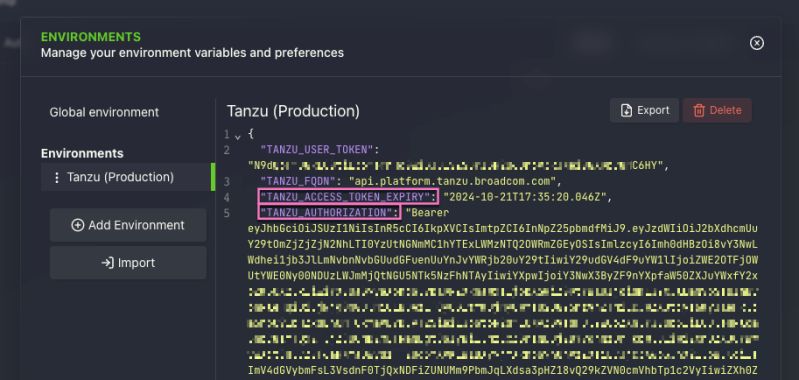Close the Environments dialog
This screenshot has height=380, width=799.
(757, 43)
